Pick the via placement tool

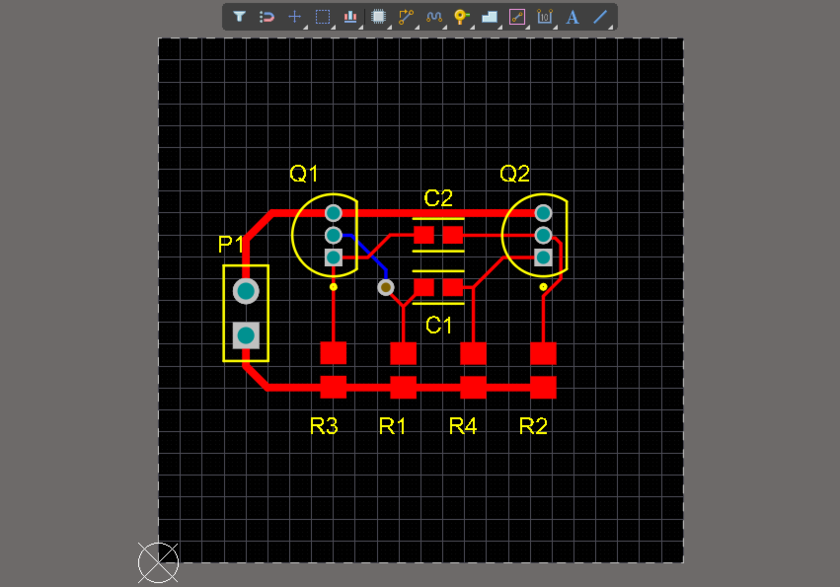461,16
